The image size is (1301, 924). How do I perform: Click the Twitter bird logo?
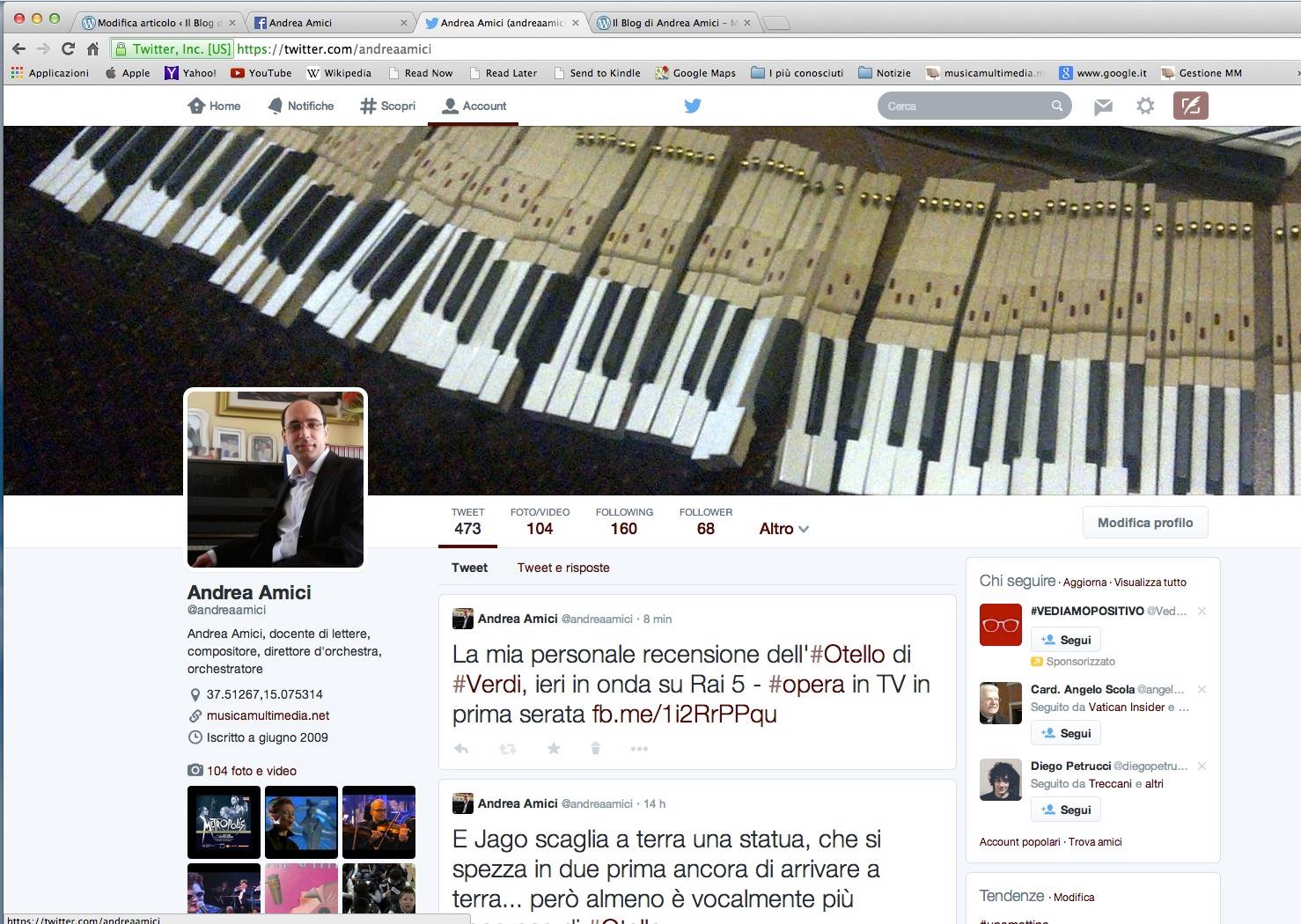coord(693,106)
